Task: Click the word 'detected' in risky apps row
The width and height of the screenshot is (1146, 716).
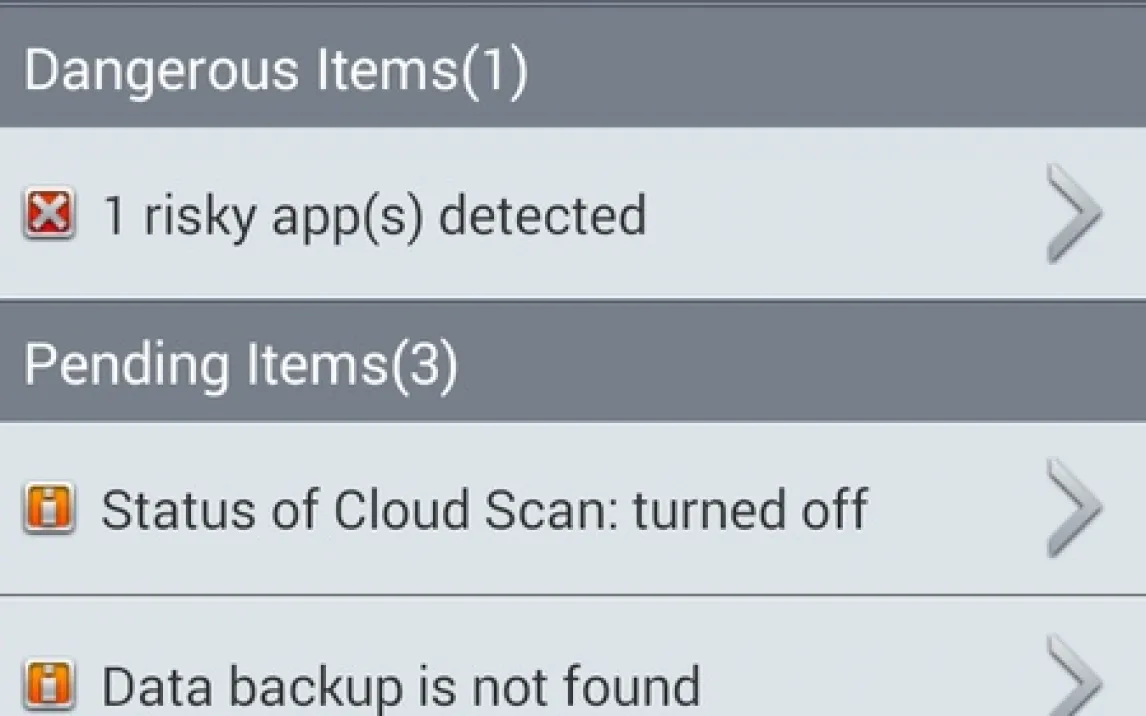Action: point(542,214)
